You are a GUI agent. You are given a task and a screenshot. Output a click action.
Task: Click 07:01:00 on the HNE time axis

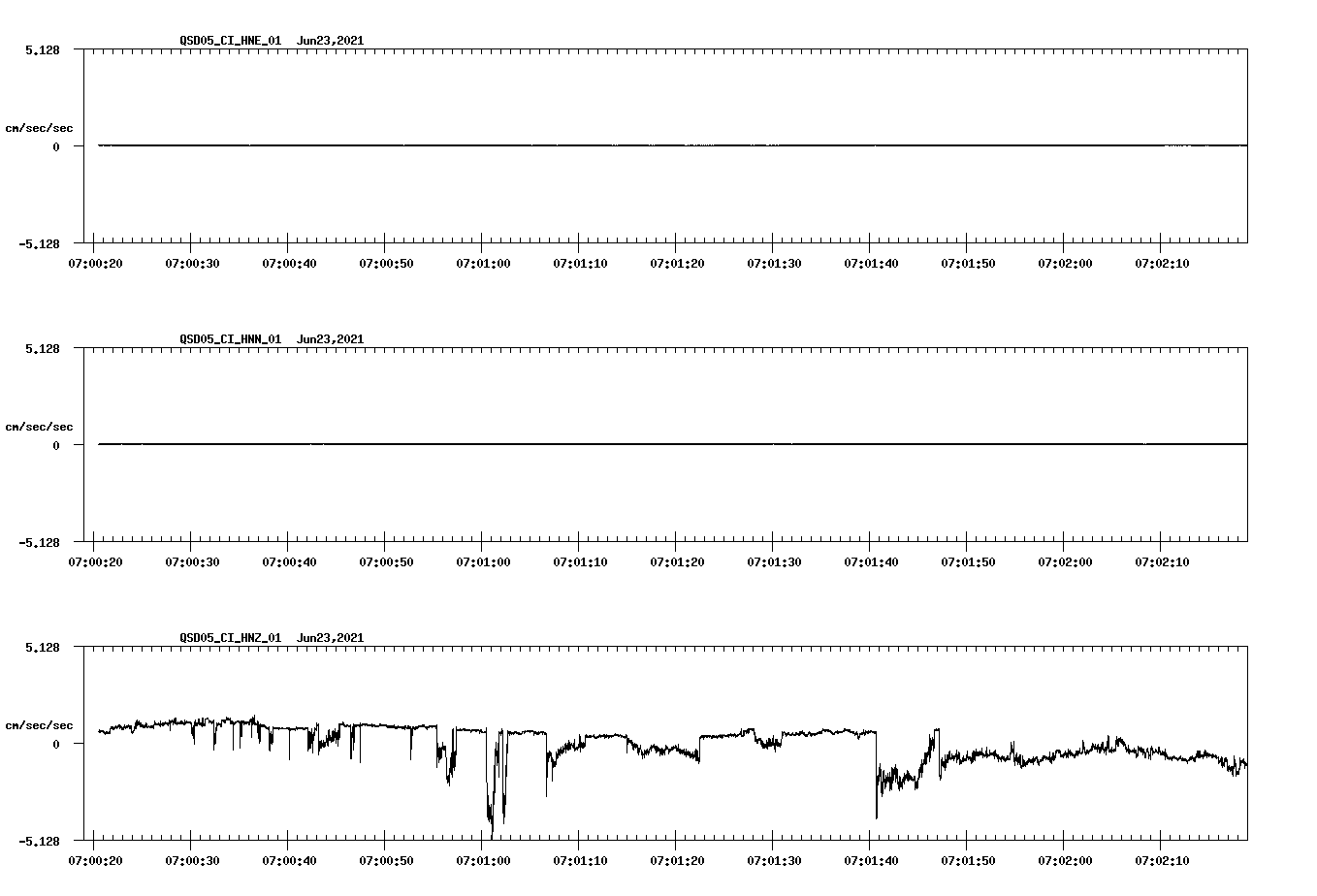pos(483,264)
